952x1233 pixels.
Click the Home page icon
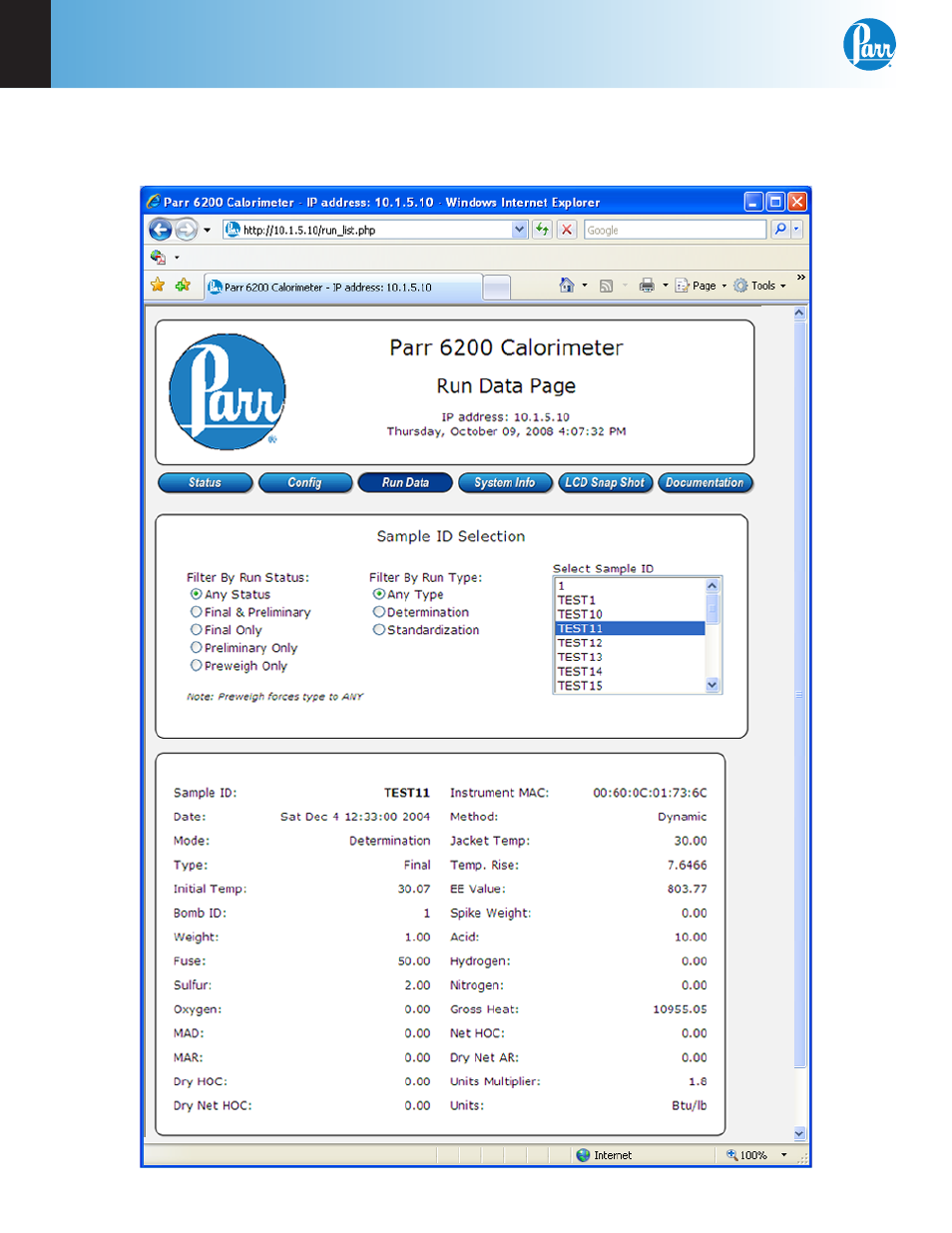tap(567, 286)
